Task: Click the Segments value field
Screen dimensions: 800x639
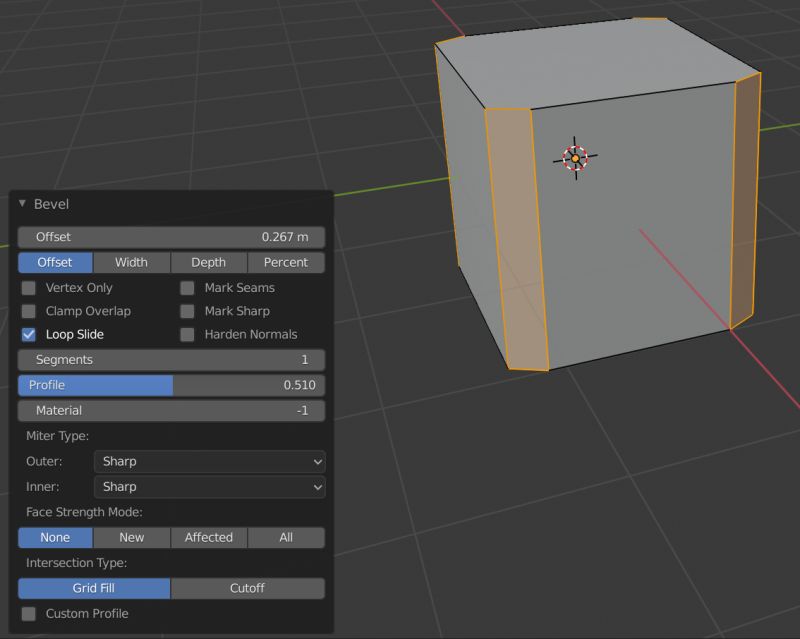Action: click(171, 359)
